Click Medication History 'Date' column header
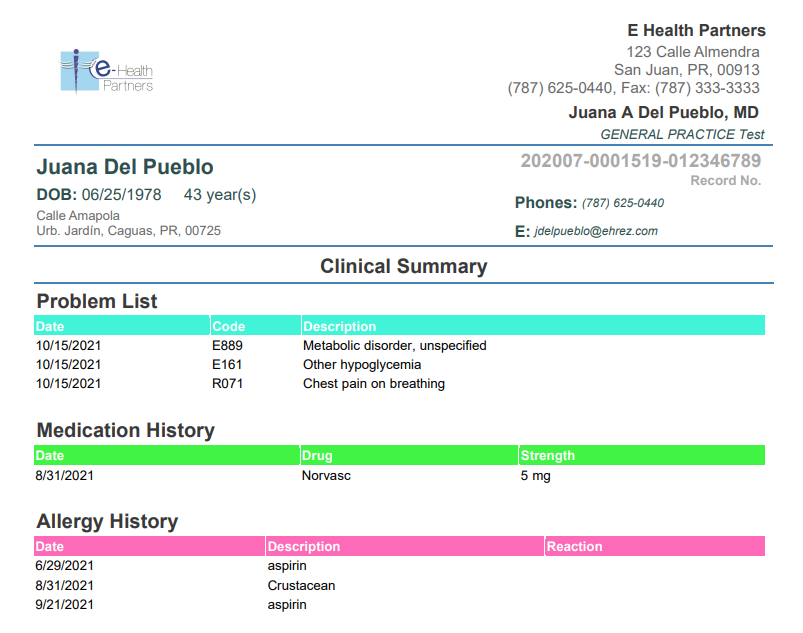The height and width of the screenshot is (633, 803). pos(166,455)
